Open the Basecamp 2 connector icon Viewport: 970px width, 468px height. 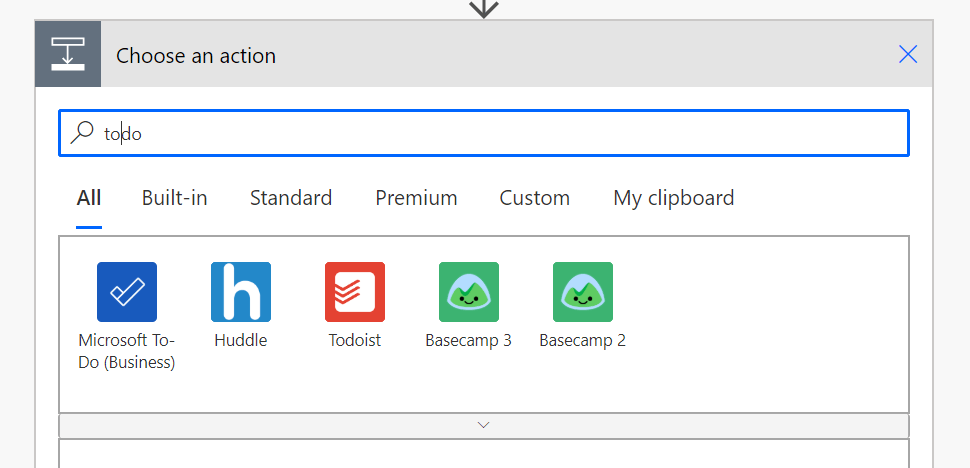point(583,292)
